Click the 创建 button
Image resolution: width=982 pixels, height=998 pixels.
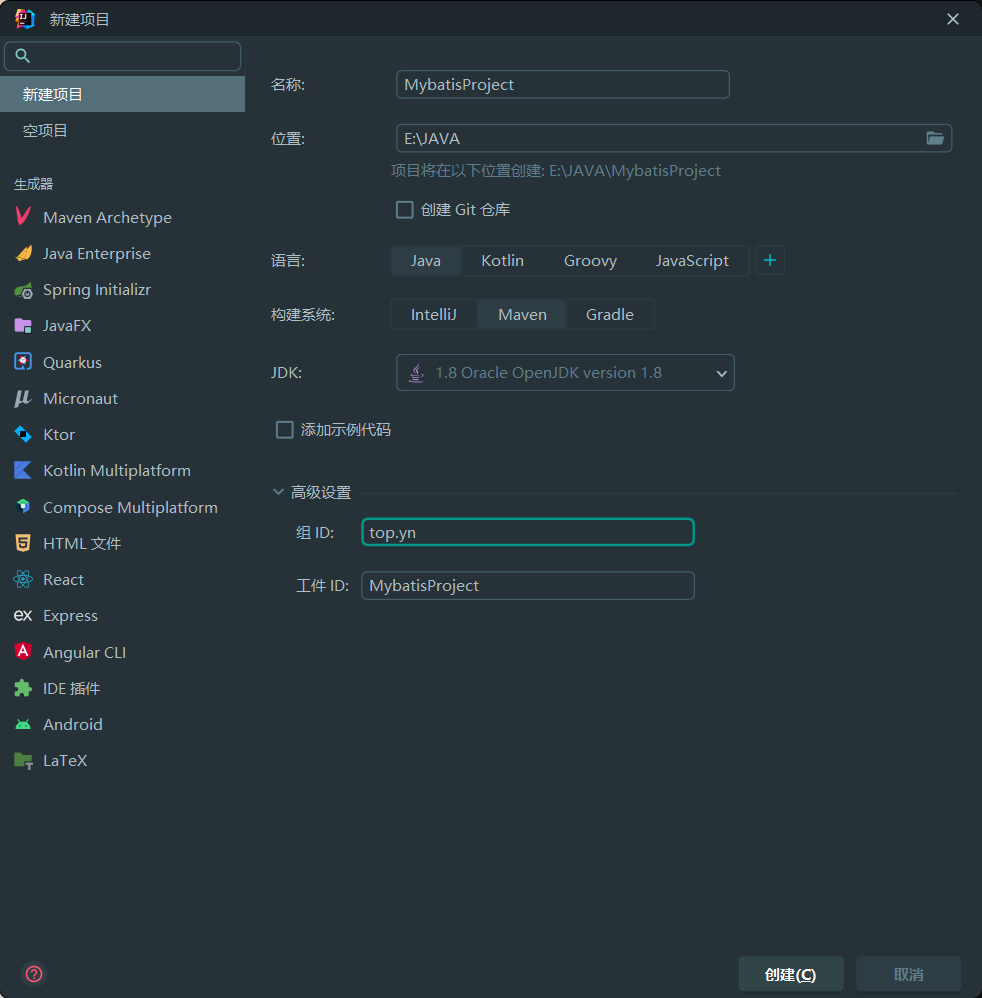pyautogui.click(x=790, y=974)
